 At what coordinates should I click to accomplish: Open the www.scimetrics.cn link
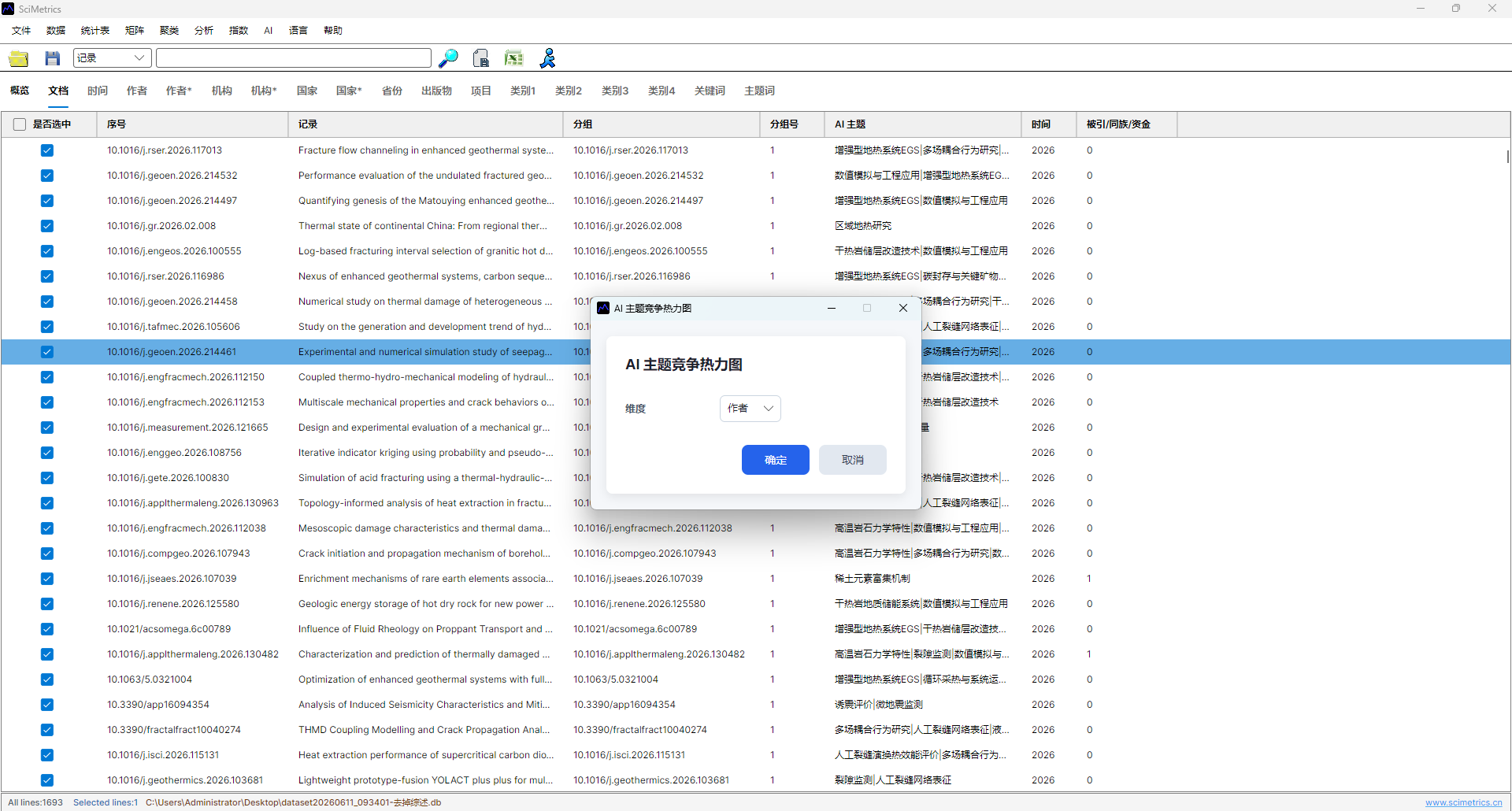1464,802
